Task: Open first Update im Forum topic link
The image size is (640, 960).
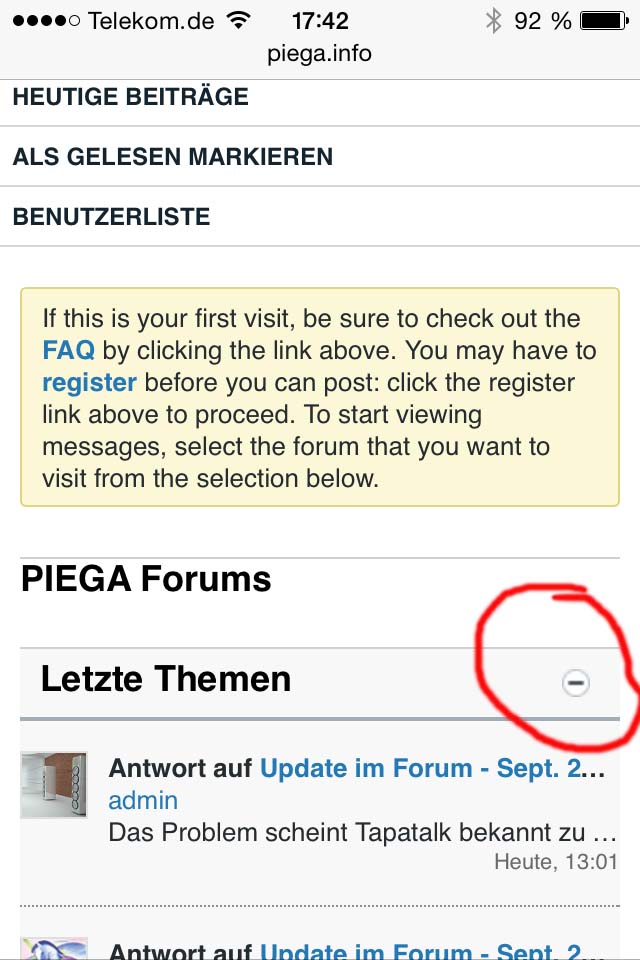Action: (432, 768)
